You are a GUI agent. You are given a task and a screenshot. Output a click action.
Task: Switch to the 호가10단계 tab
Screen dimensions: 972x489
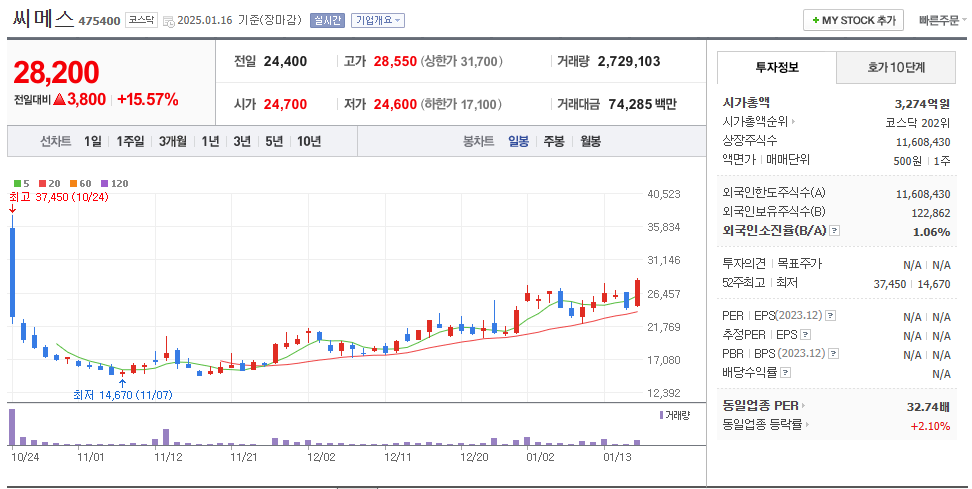pos(896,68)
